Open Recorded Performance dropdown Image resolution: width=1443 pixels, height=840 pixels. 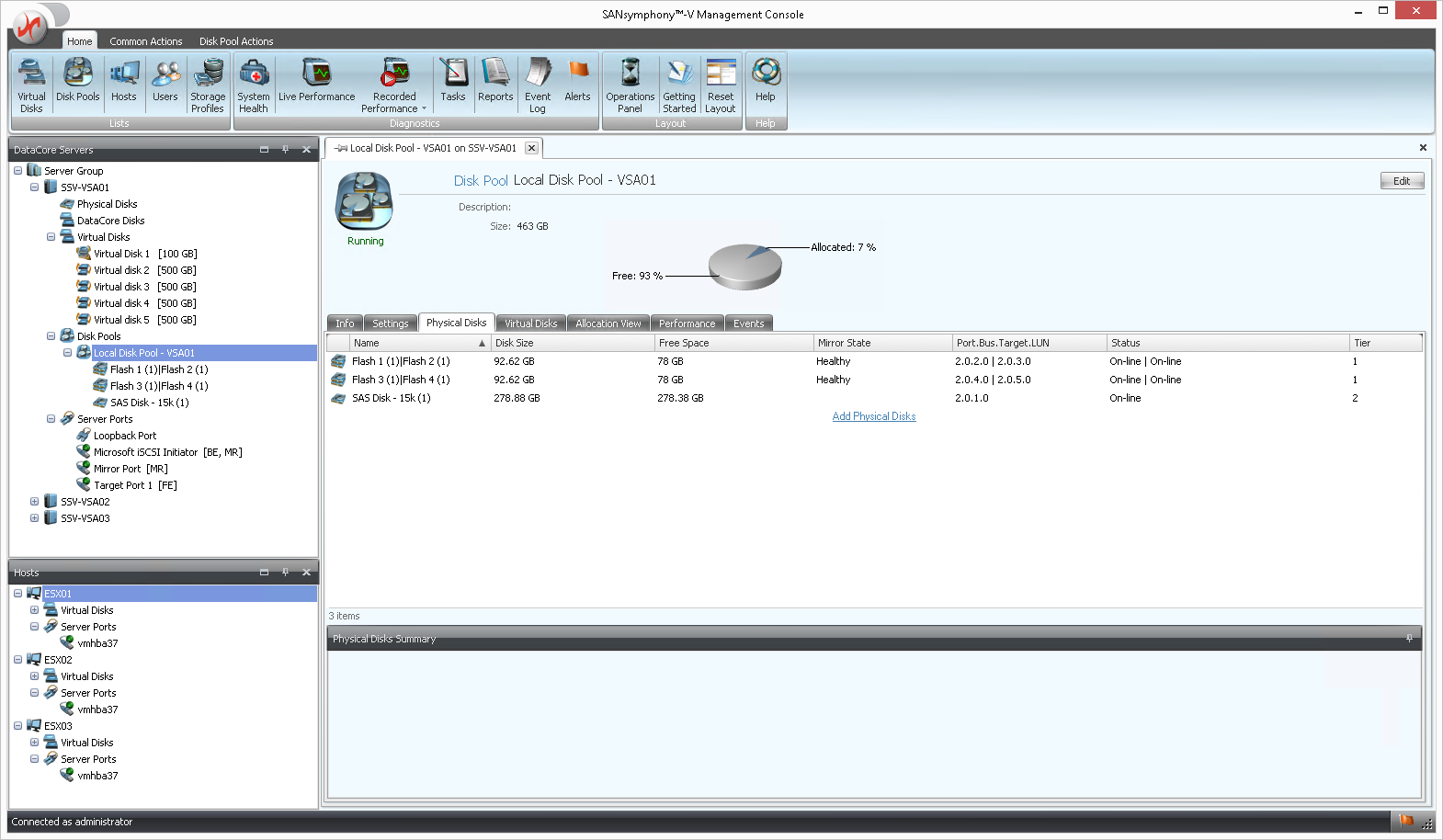pyautogui.click(x=424, y=108)
